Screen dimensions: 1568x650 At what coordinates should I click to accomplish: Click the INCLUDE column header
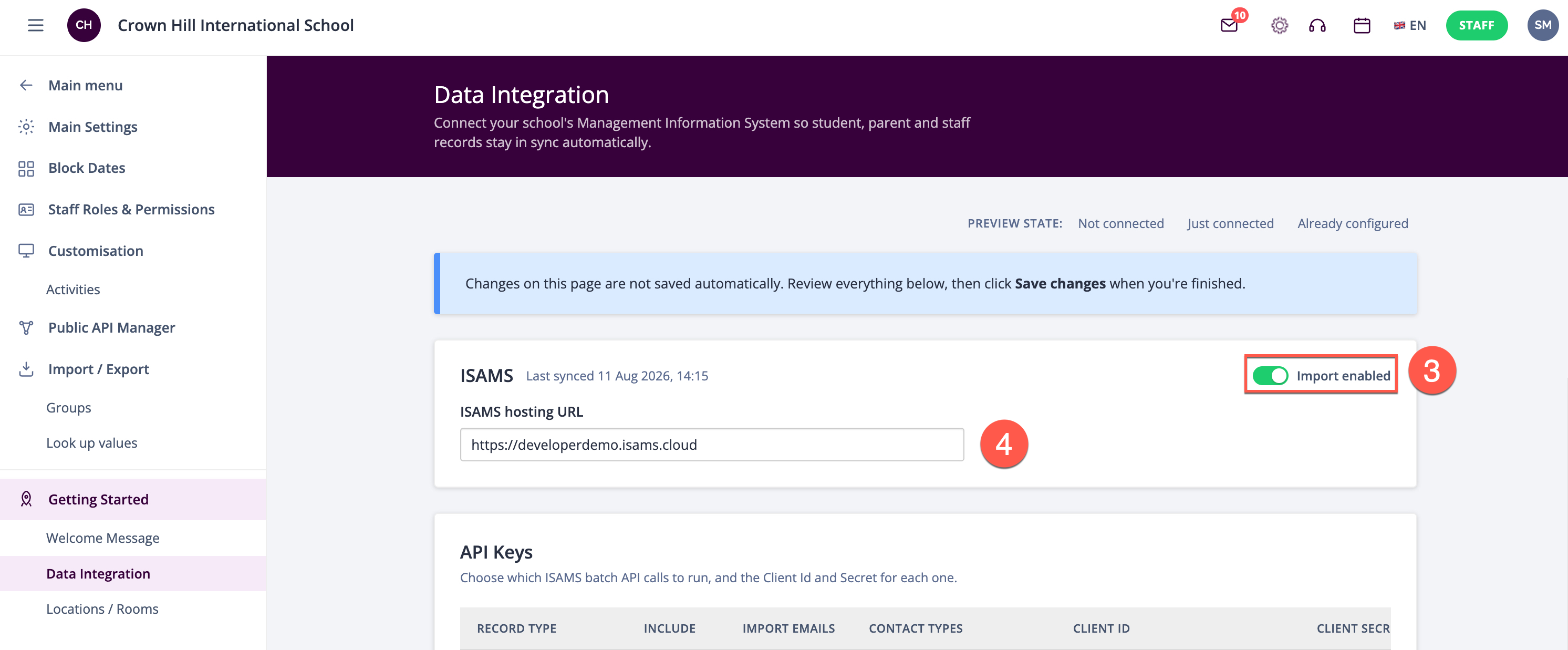(669, 628)
